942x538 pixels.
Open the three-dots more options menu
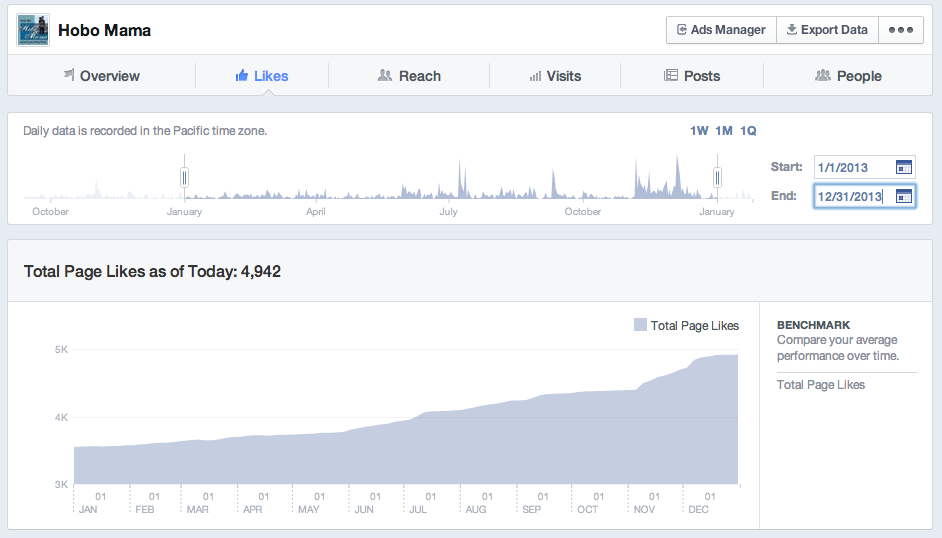901,30
